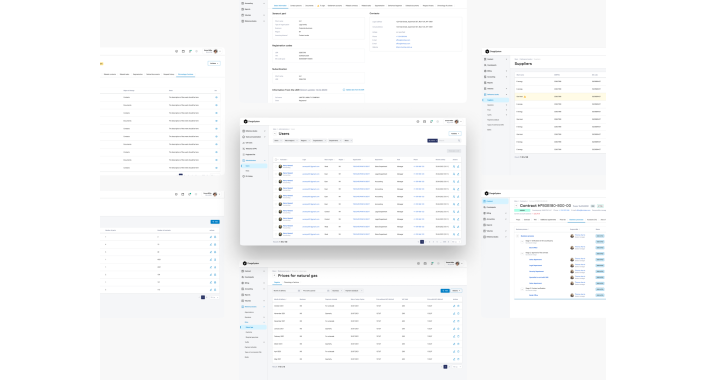The height and width of the screenshot is (380, 707).
Task: Collapse the highlighted Administration section in the Users sidebar
Action: (x=264, y=160)
